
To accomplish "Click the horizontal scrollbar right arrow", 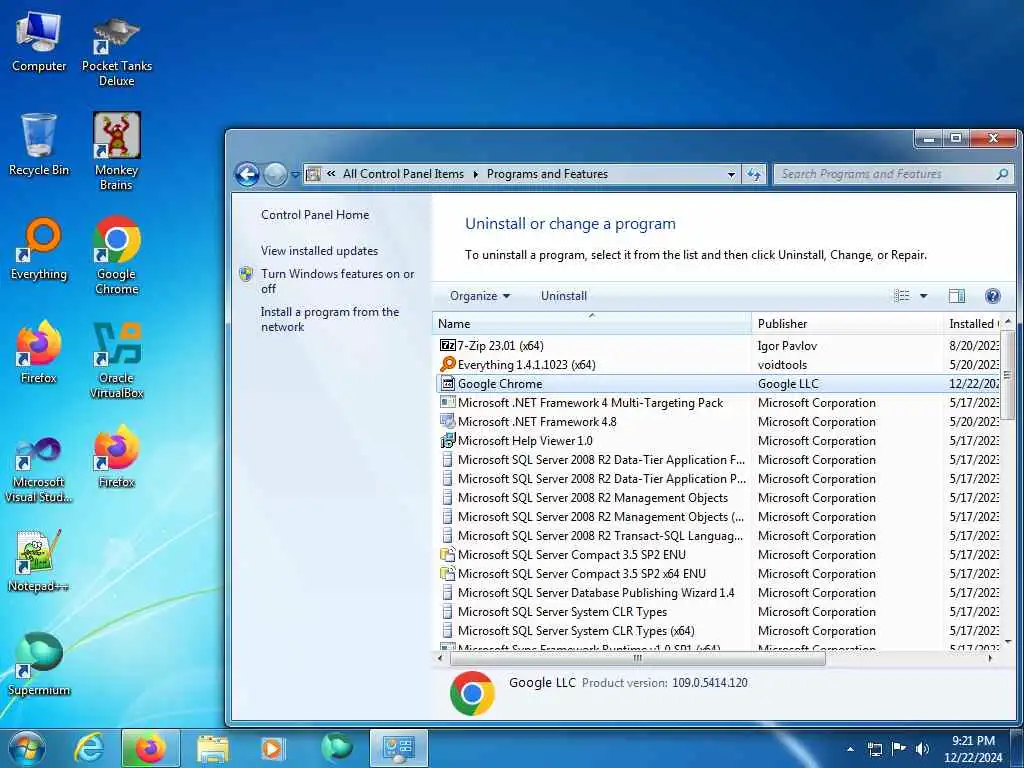I will tap(990, 658).
